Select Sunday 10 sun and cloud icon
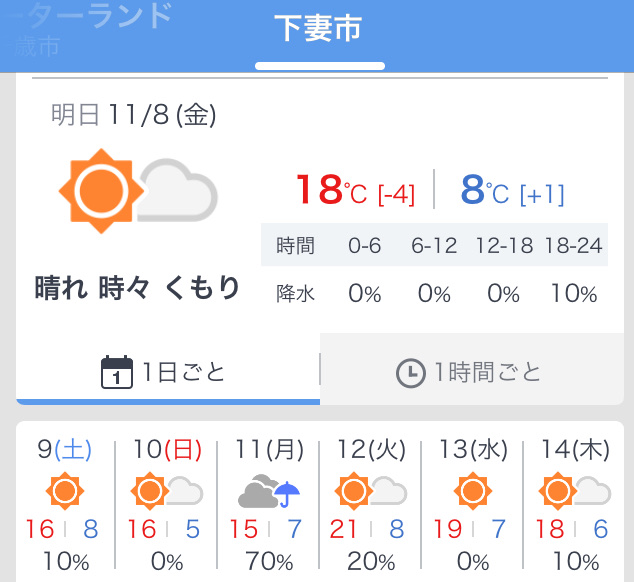This screenshot has width=634, height=582. pos(167,491)
